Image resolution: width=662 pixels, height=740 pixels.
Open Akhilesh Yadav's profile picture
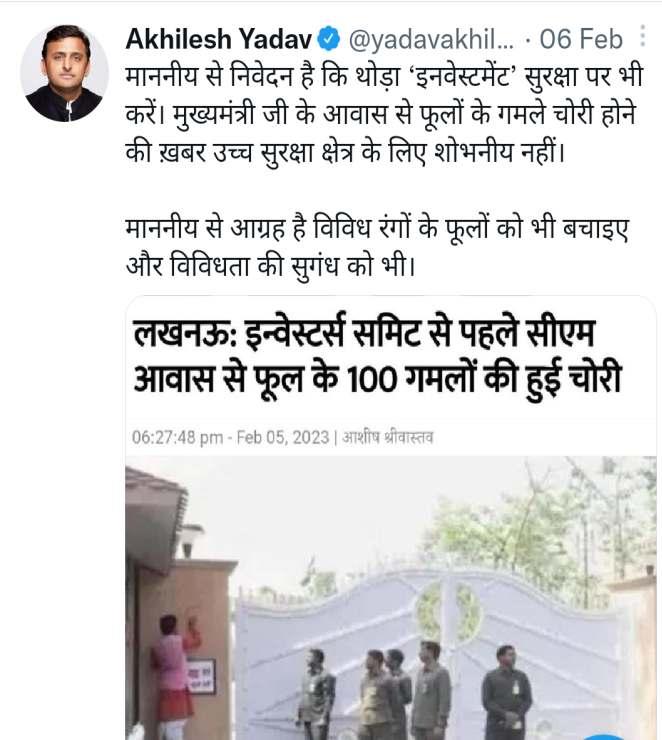point(65,73)
